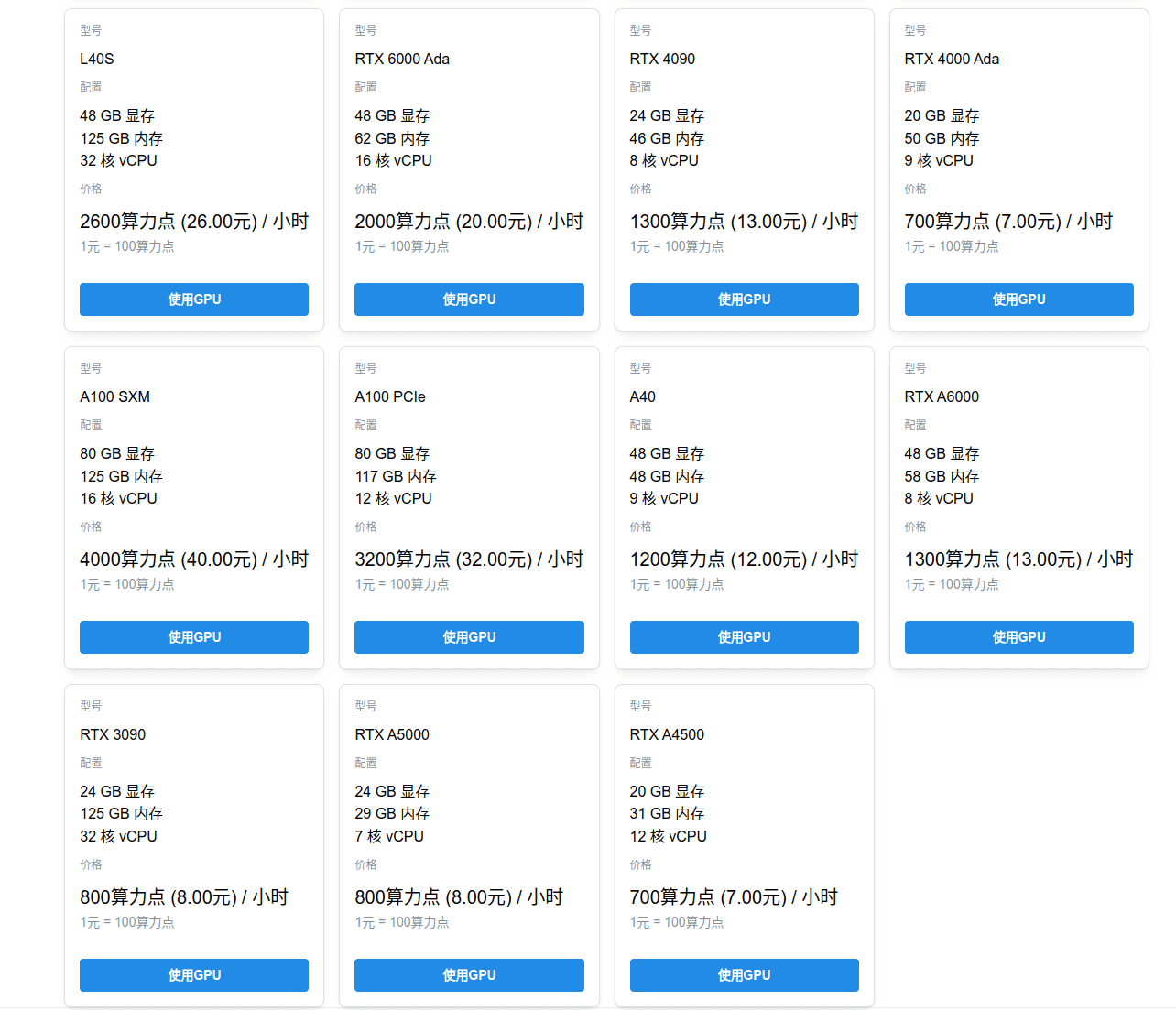
Task: Click the RTX 6000 Ada model name
Action: coord(402,59)
